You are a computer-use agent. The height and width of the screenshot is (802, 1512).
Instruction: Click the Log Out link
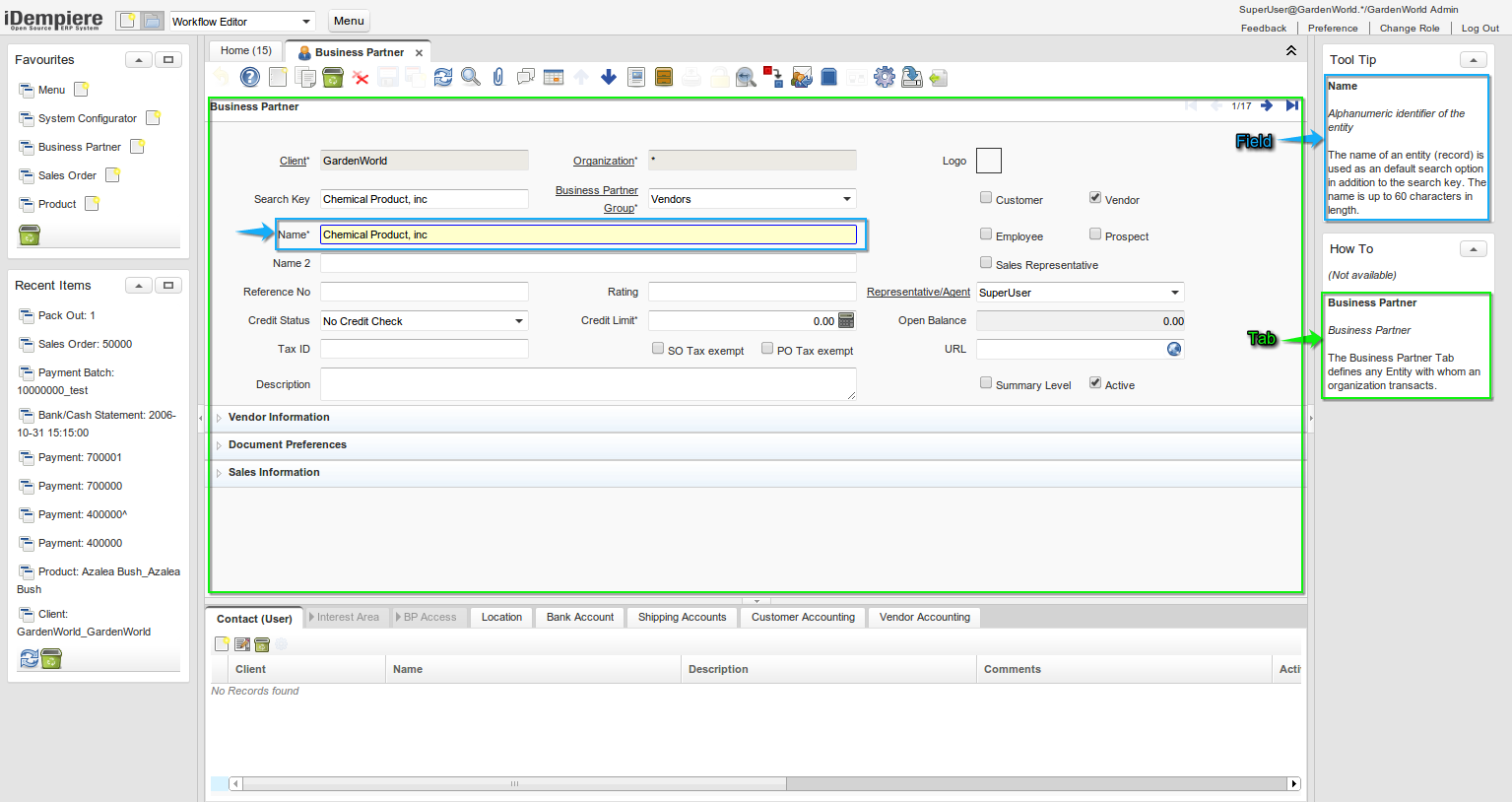click(x=1480, y=28)
